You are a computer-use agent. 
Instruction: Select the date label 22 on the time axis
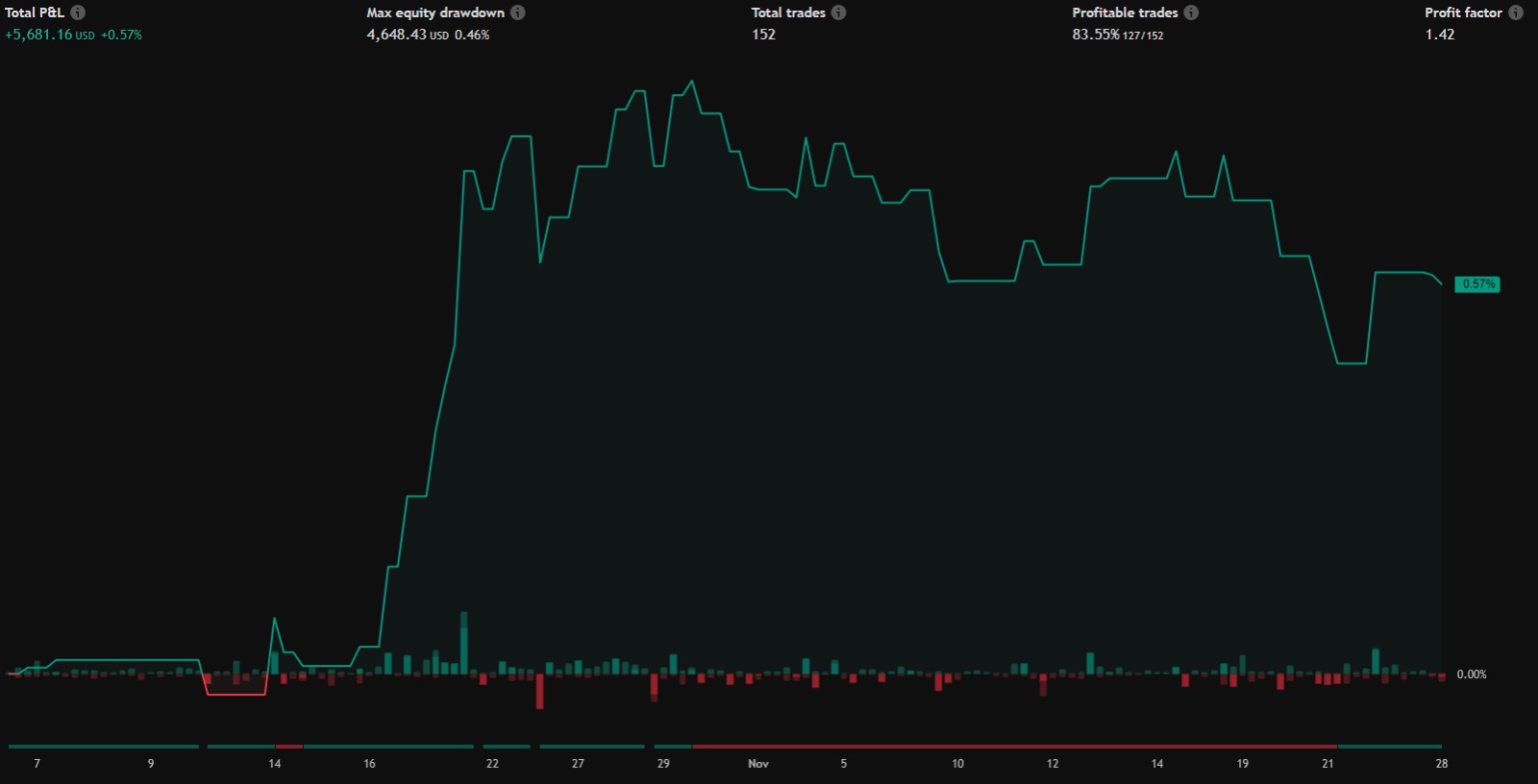click(x=492, y=764)
